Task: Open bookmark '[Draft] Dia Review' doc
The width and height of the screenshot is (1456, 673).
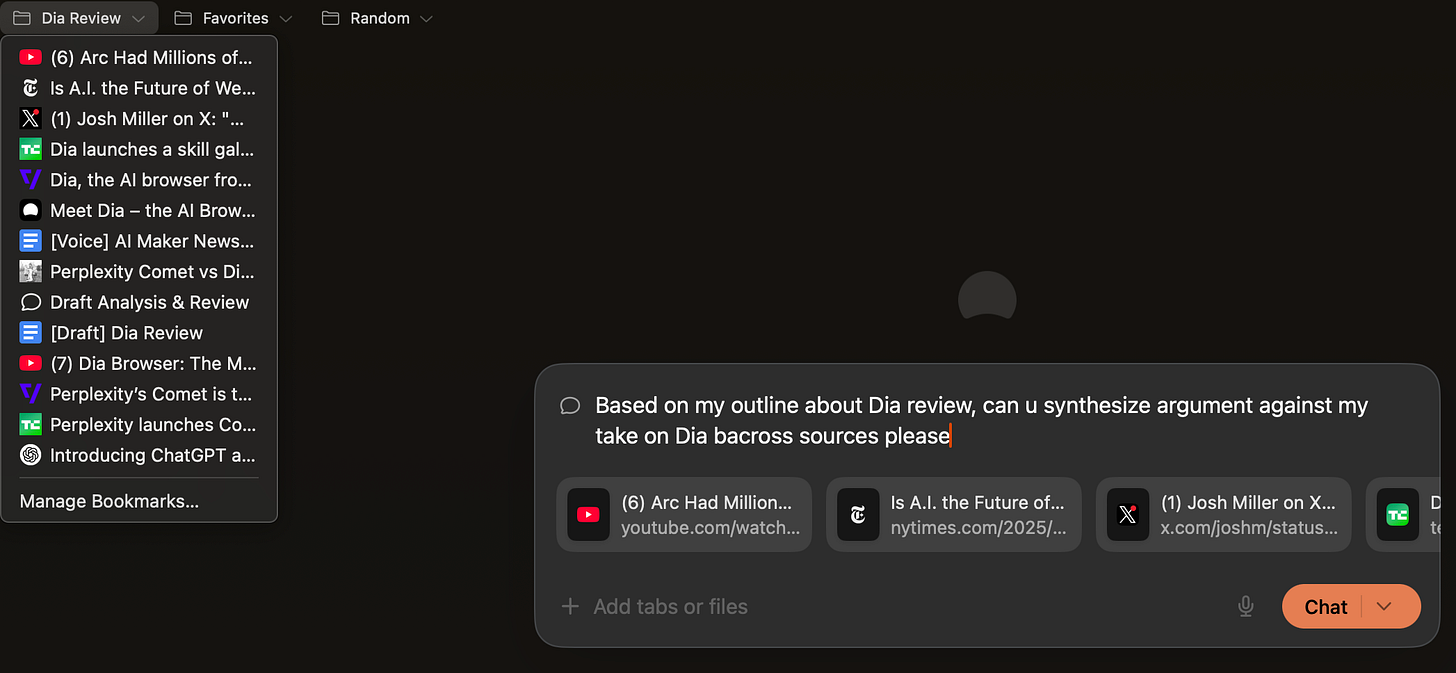Action: click(x=139, y=333)
